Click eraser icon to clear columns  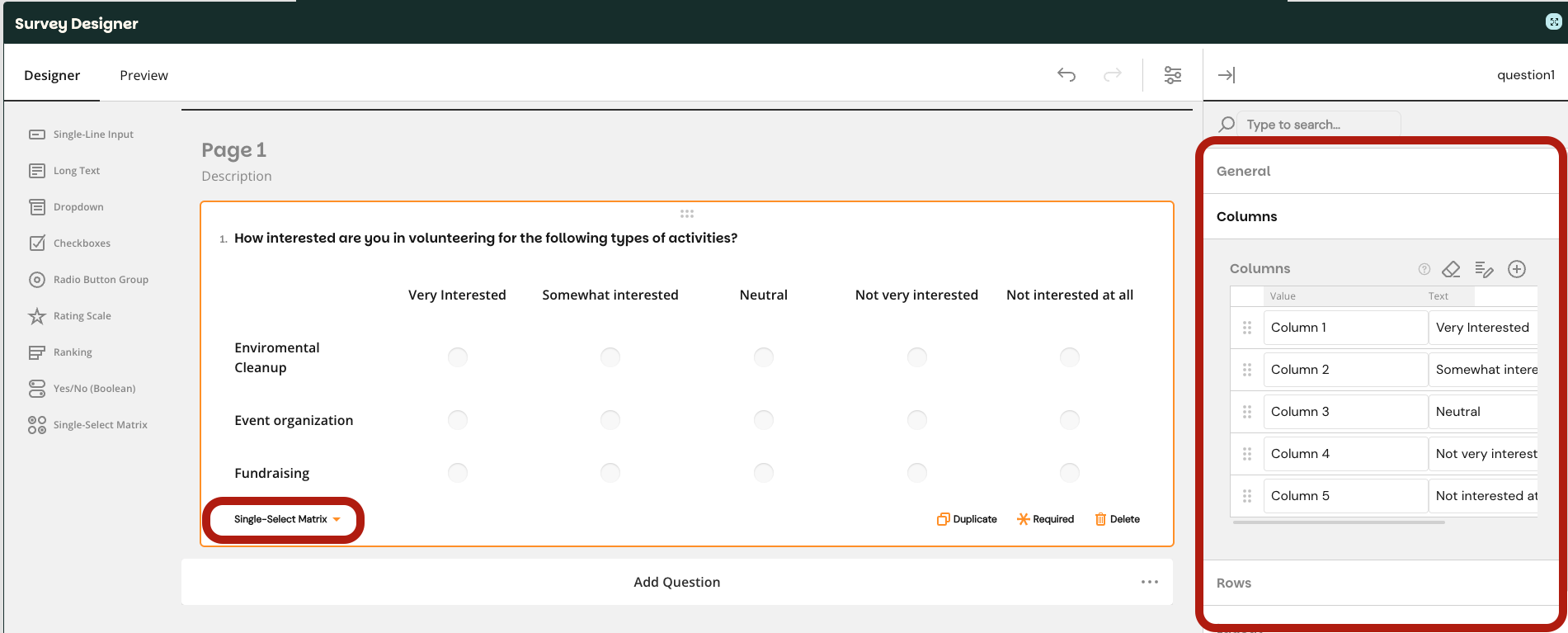coord(1451,269)
